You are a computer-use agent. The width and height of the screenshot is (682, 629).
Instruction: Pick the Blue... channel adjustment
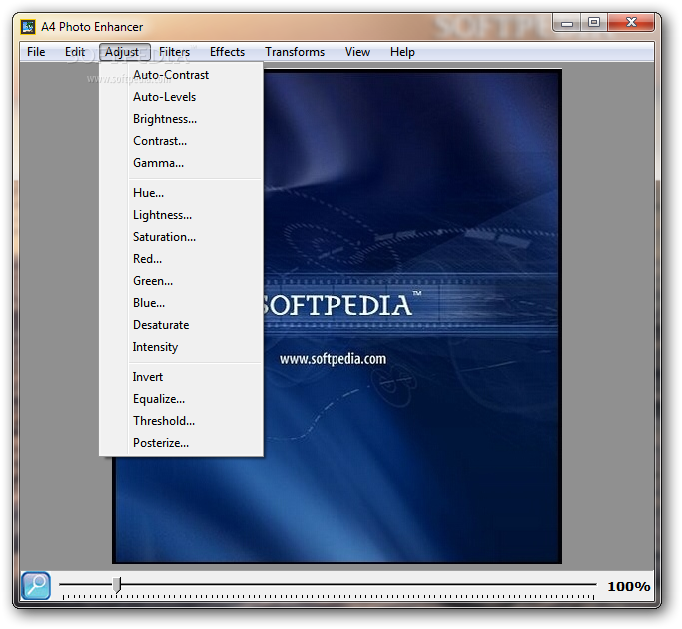[x=182, y=303]
